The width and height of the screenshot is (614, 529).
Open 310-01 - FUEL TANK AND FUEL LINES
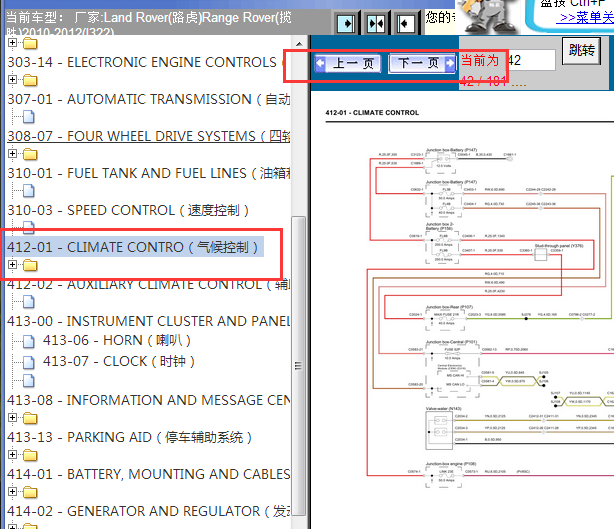148,173
